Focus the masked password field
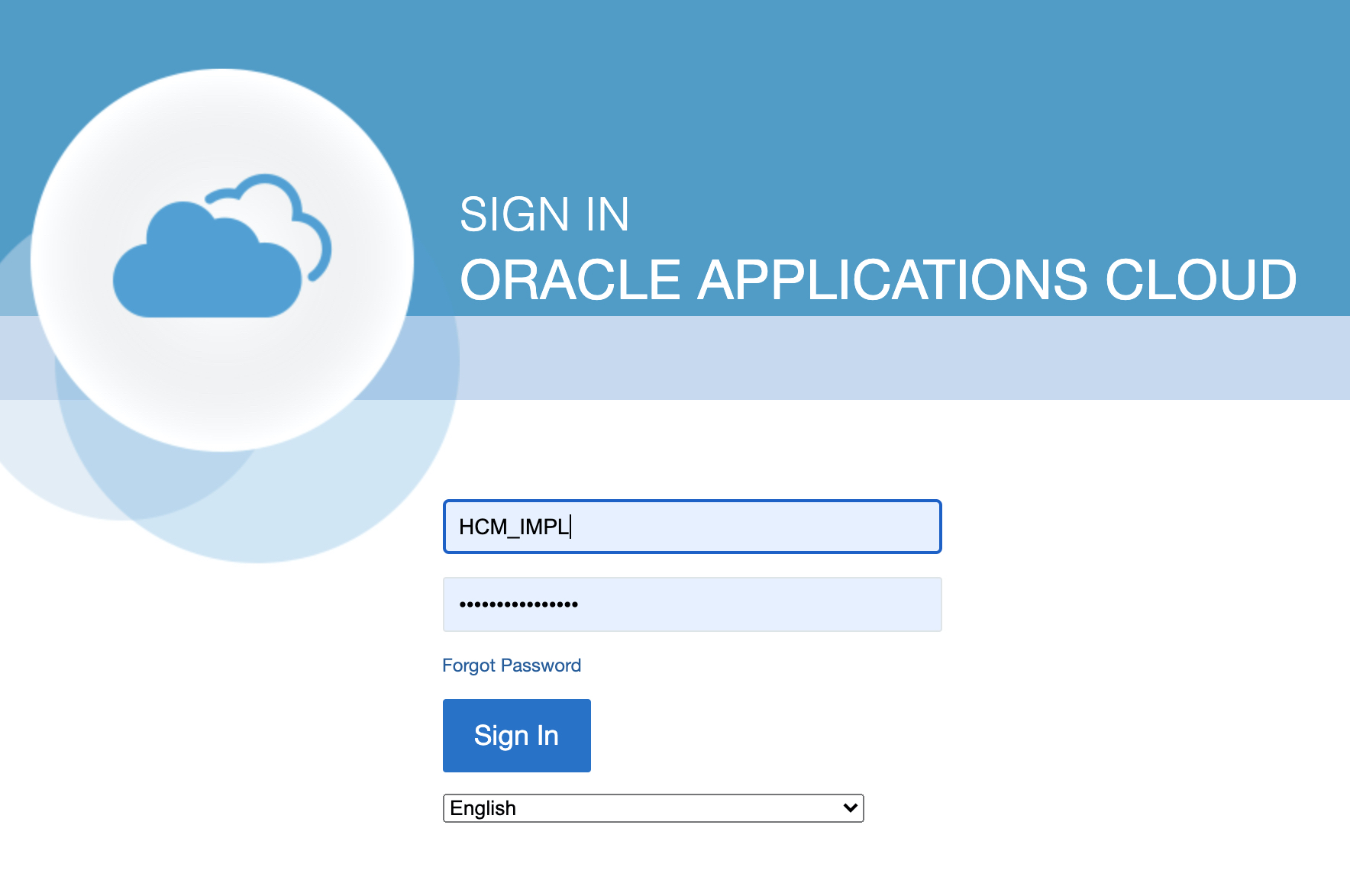 pos(692,604)
